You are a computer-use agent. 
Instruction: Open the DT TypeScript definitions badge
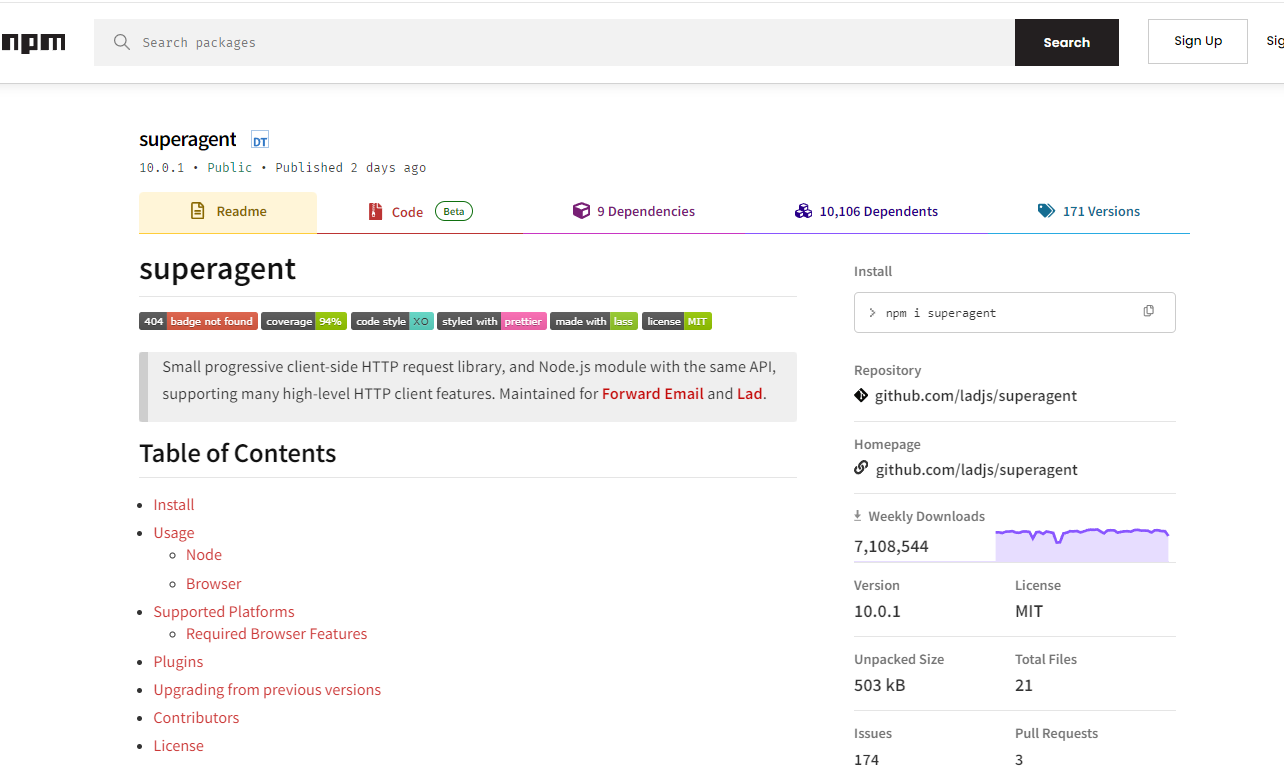tap(260, 140)
